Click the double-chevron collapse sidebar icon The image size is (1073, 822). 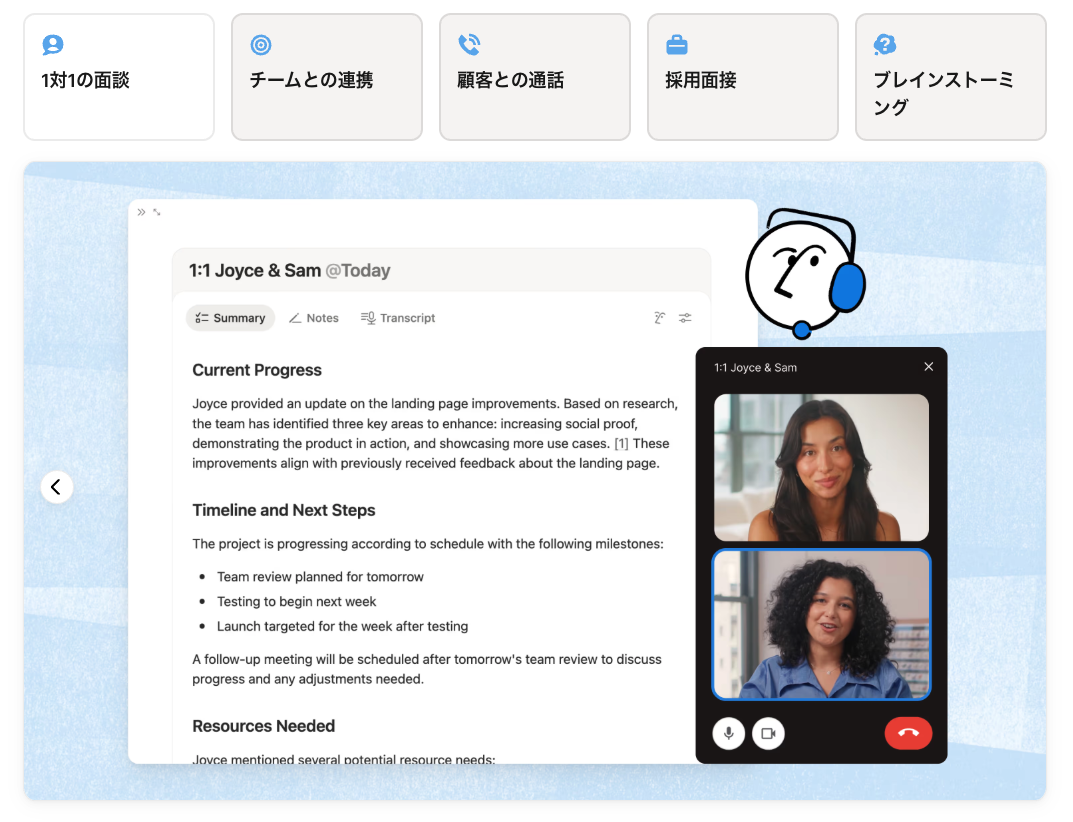click(141, 212)
